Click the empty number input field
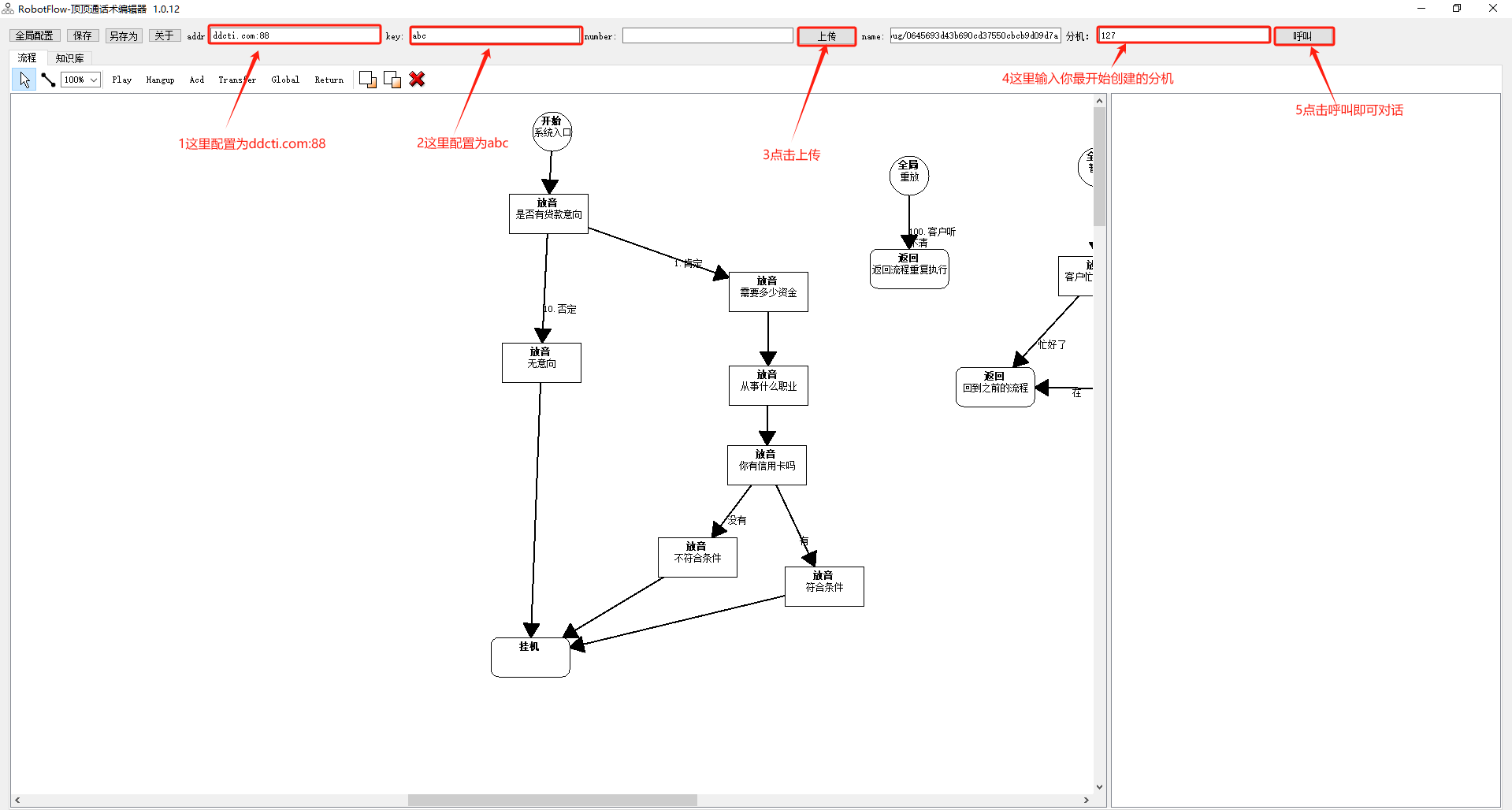Viewport: 1512px width, 810px height. (x=707, y=35)
